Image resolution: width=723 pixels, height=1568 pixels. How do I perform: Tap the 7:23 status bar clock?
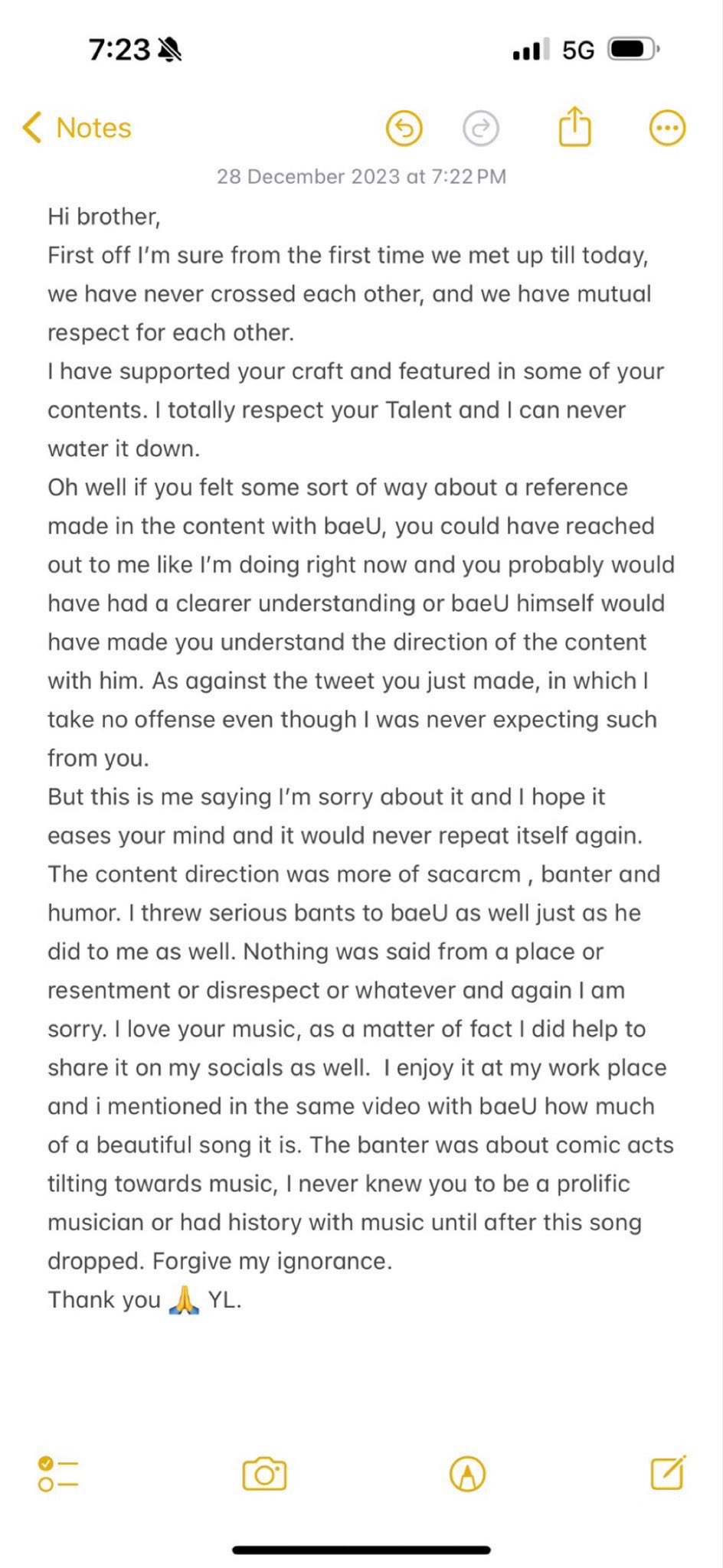click(119, 51)
